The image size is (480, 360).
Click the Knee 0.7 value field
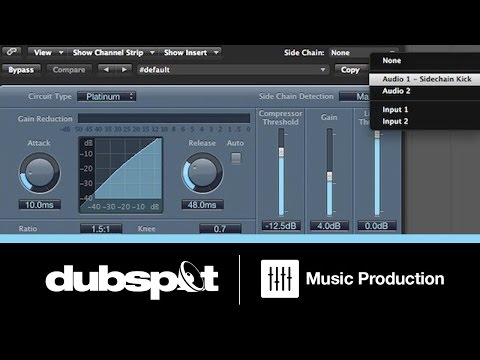220,229
